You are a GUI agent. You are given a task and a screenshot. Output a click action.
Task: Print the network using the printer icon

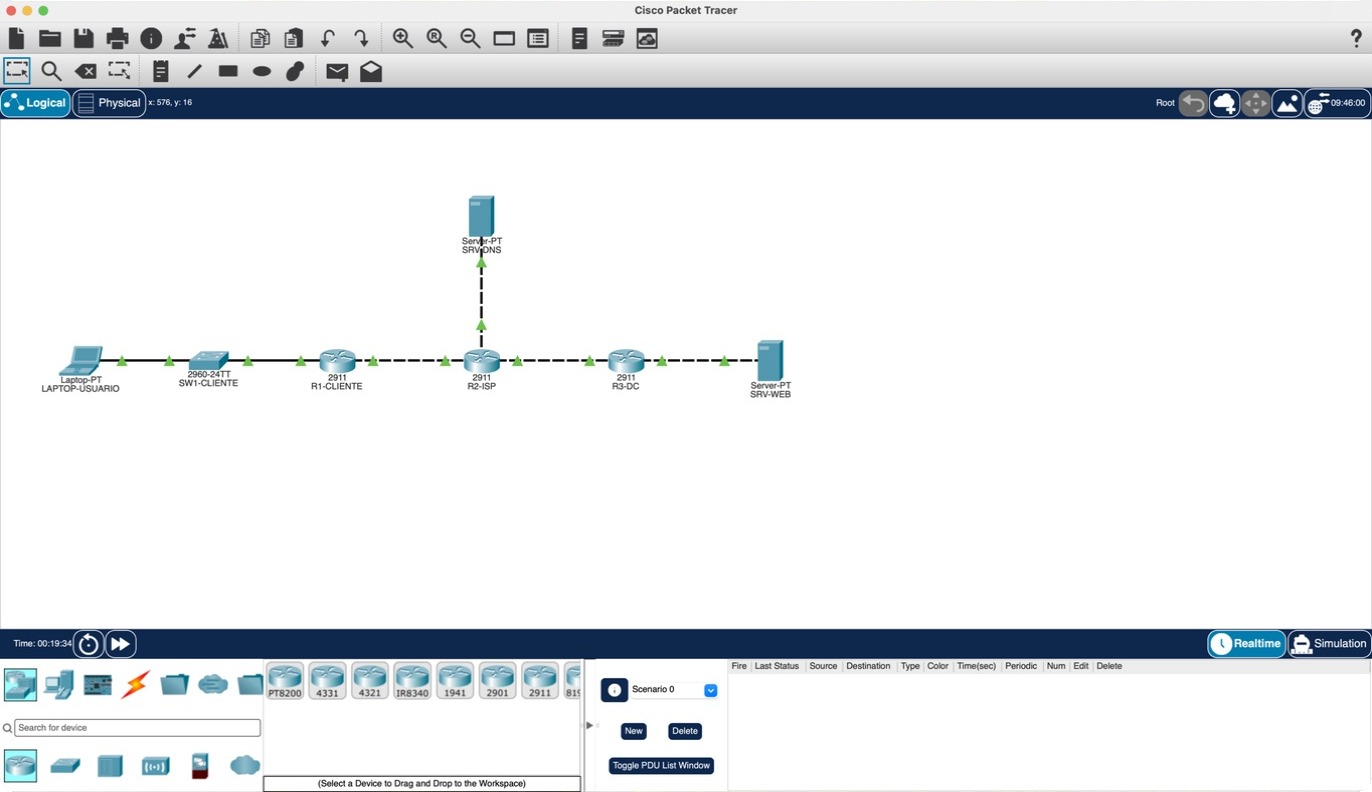point(117,39)
